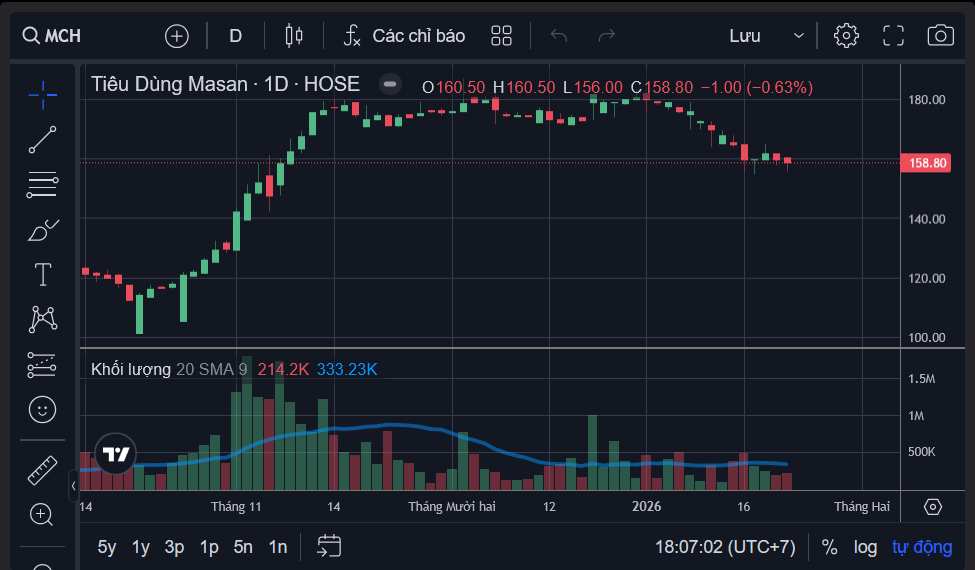This screenshot has height=570, width=975.
Task: Select the crosshair cursor tool
Action: click(x=42, y=95)
